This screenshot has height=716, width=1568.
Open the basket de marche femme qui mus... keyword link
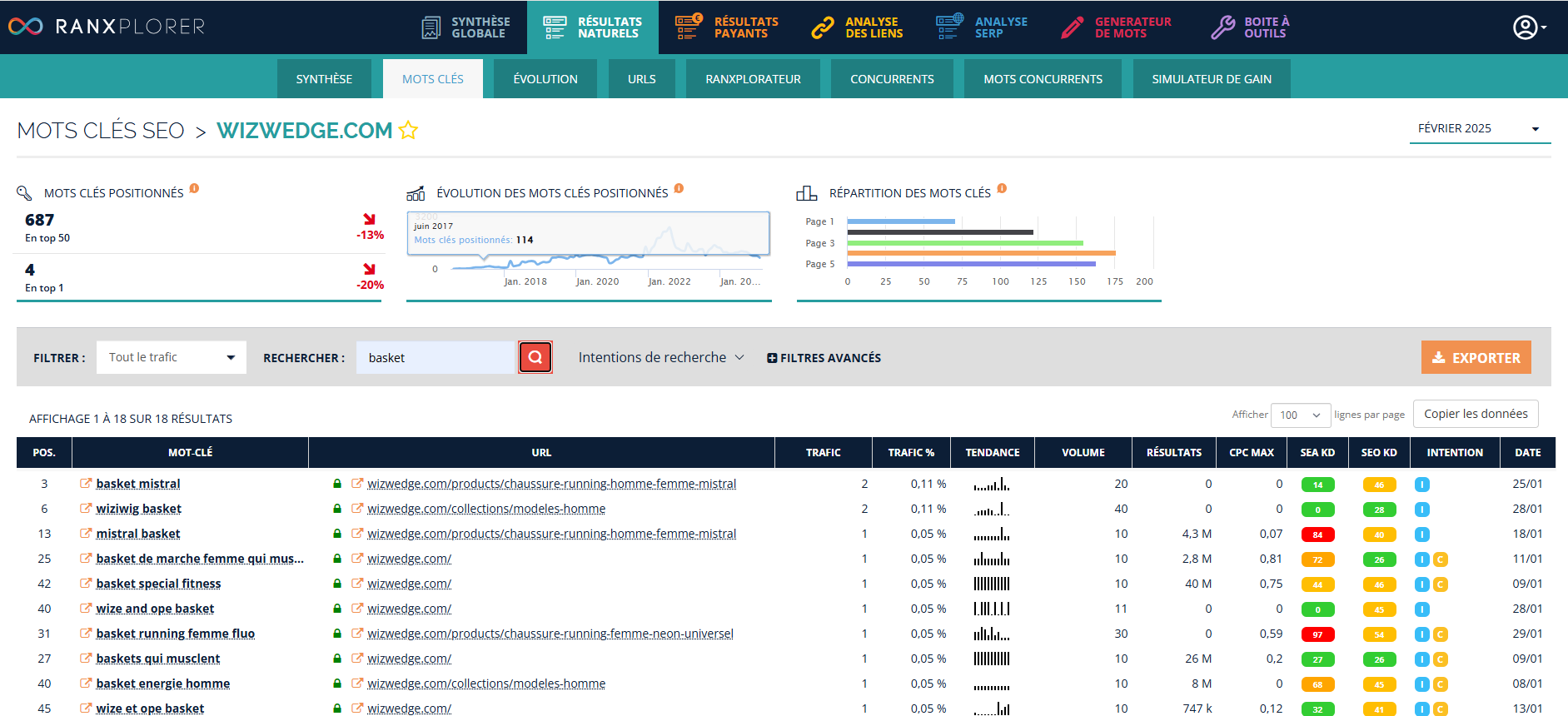pos(200,559)
